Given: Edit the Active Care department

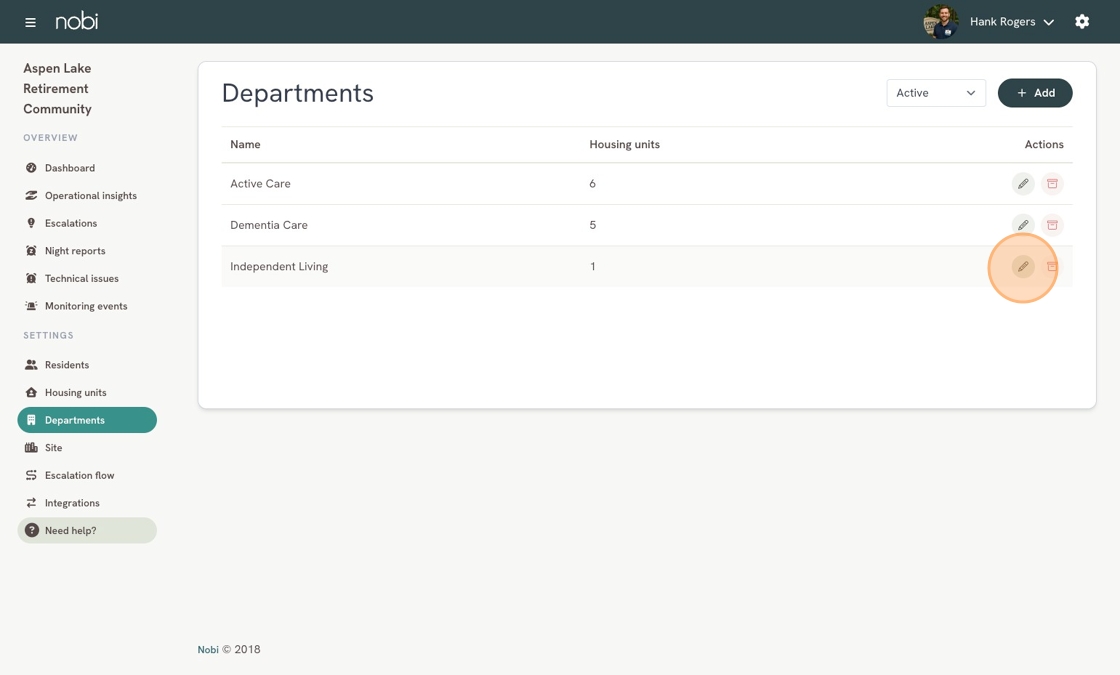Looking at the screenshot, I should 1022,184.
